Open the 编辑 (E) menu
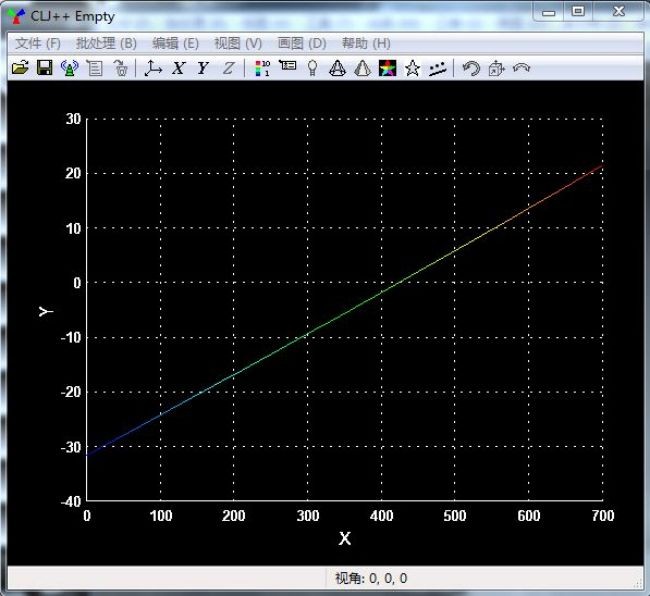The height and width of the screenshot is (596, 650). click(x=175, y=43)
